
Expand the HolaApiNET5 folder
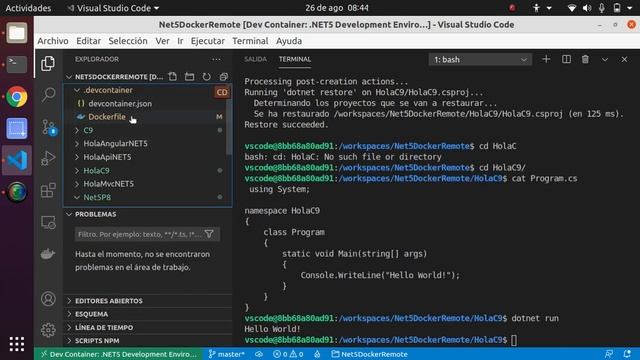click(x=147, y=157)
